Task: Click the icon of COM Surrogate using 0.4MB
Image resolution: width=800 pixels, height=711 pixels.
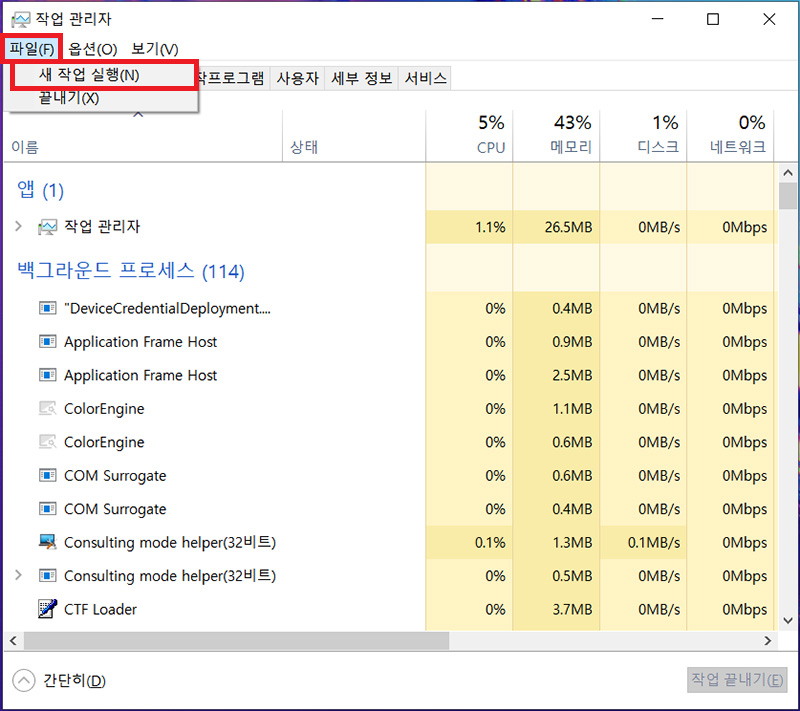Action: (x=47, y=509)
